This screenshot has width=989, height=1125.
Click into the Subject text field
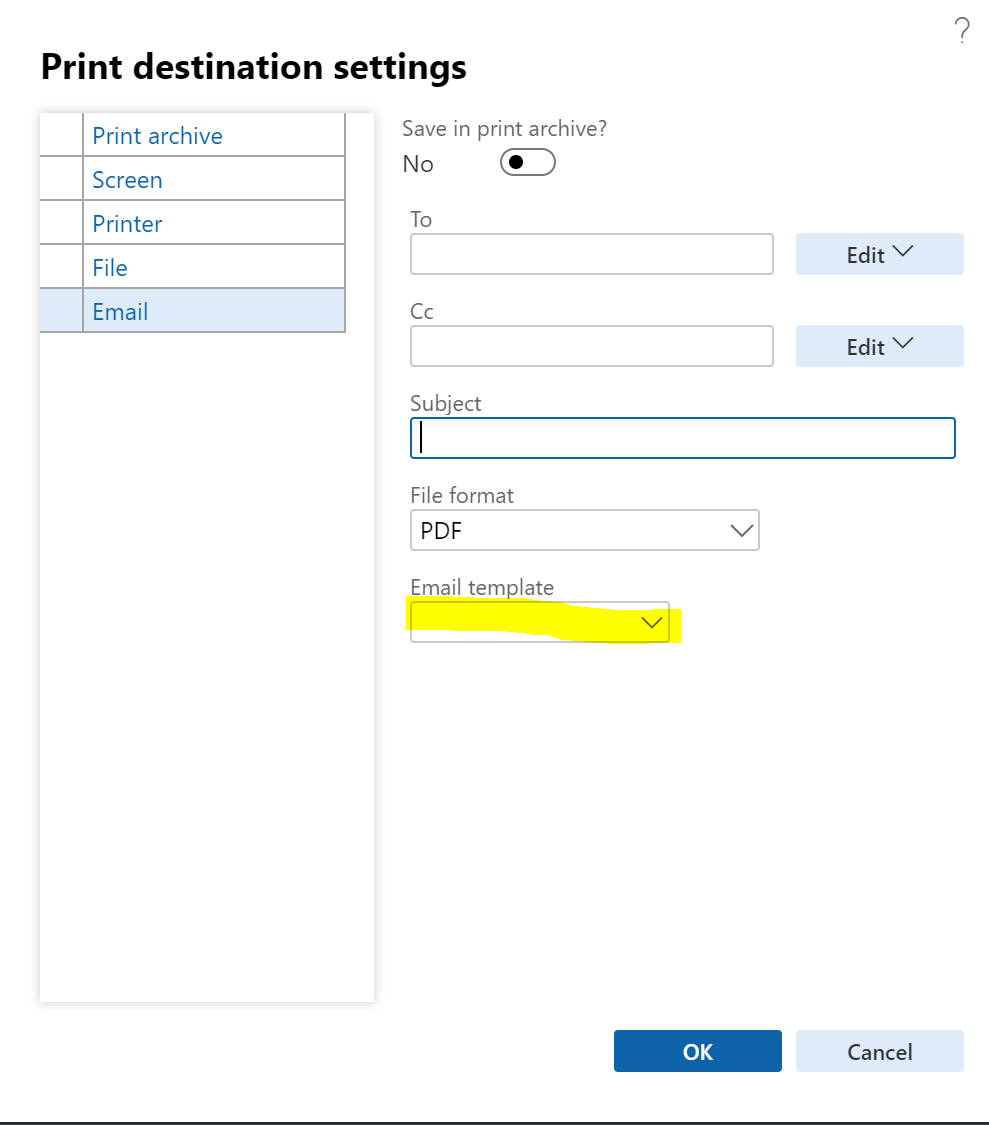click(x=683, y=438)
